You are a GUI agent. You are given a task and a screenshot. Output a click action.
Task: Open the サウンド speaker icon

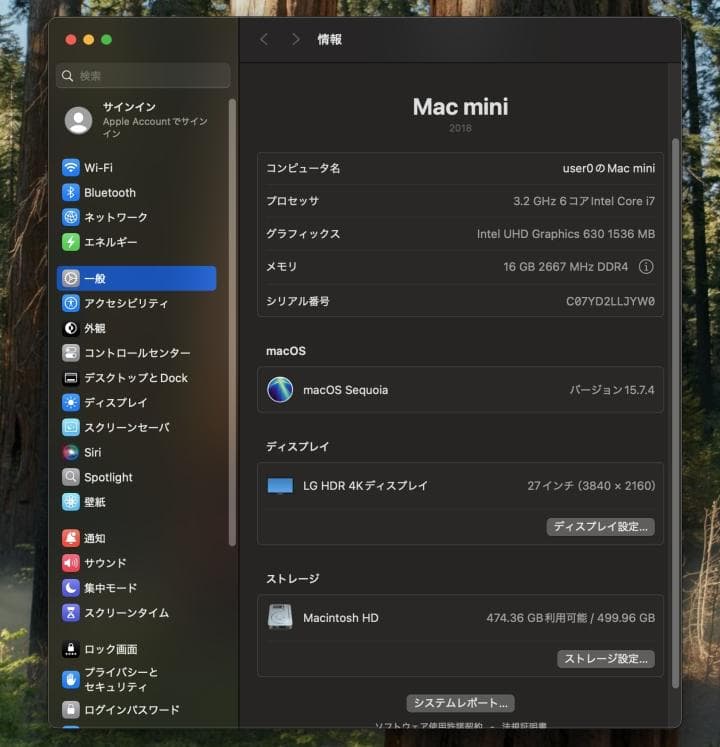(71, 563)
